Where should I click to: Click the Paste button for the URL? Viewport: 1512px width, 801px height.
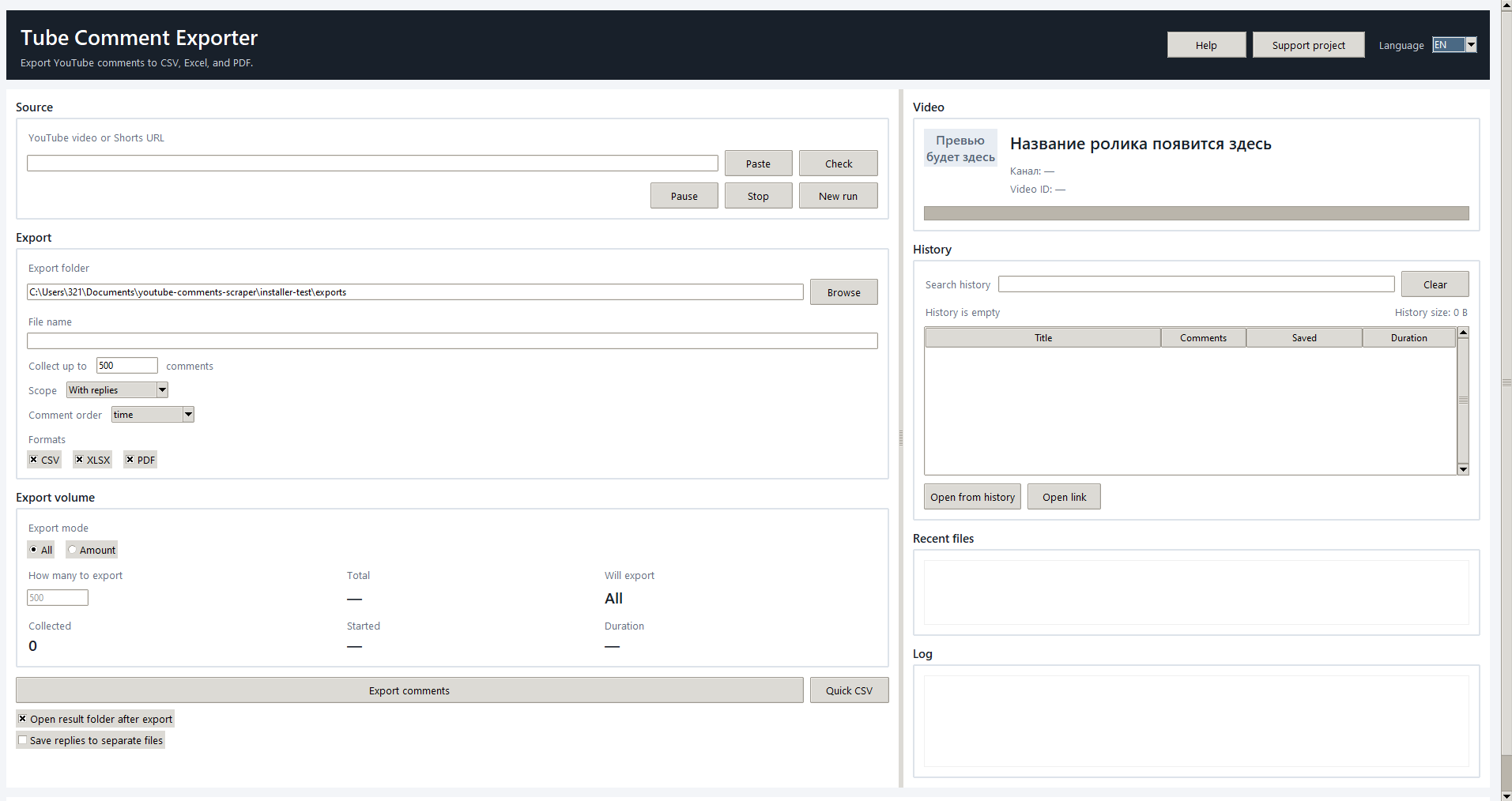pyautogui.click(x=758, y=164)
